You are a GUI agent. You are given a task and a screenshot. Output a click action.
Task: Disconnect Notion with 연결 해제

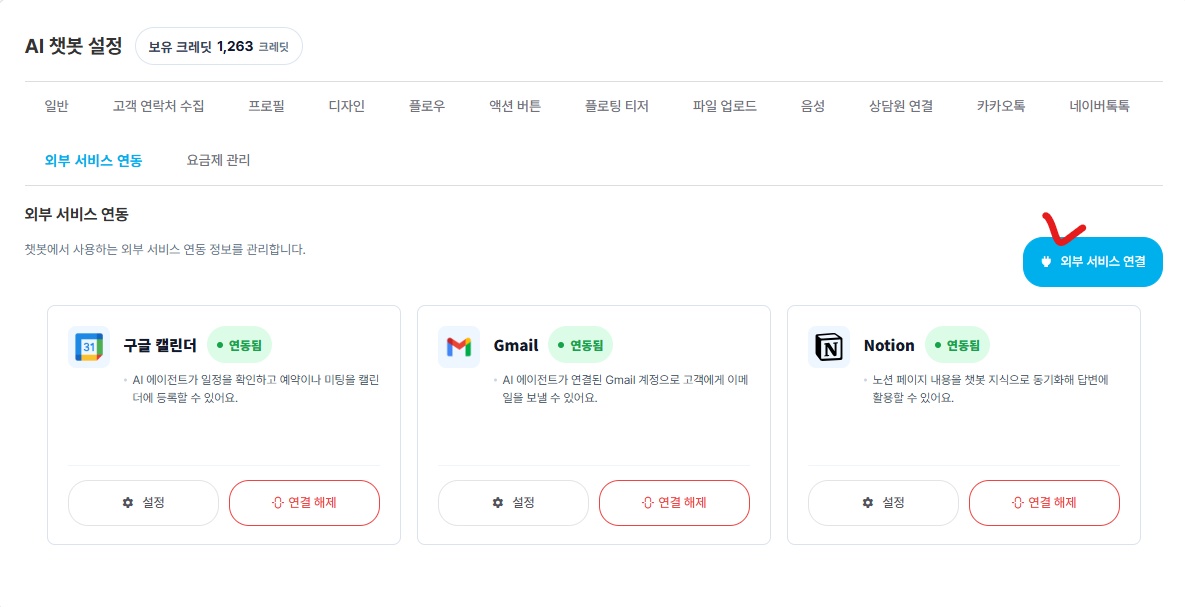point(1044,503)
